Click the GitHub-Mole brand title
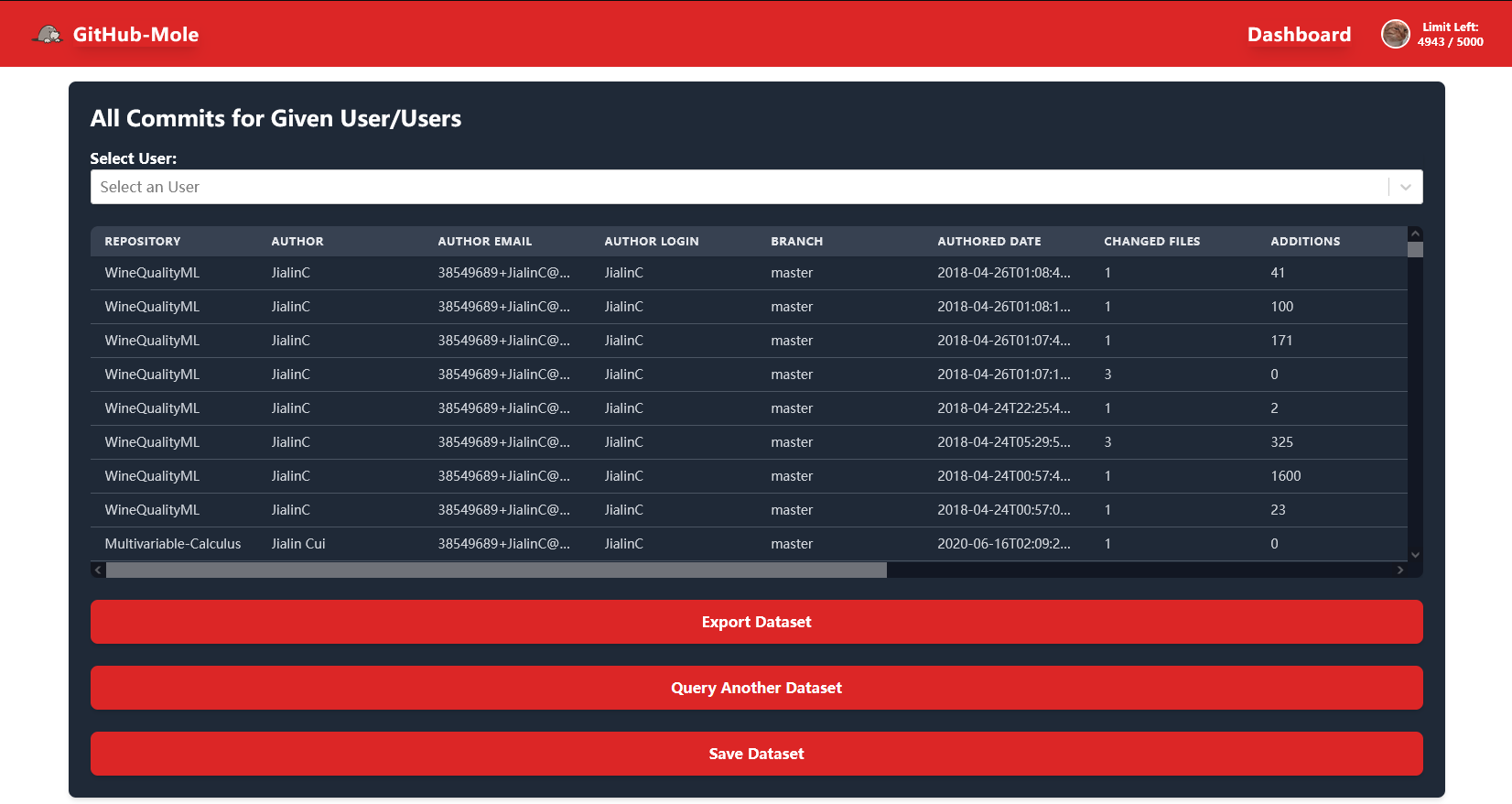This screenshot has height=804, width=1512. [135, 35]
